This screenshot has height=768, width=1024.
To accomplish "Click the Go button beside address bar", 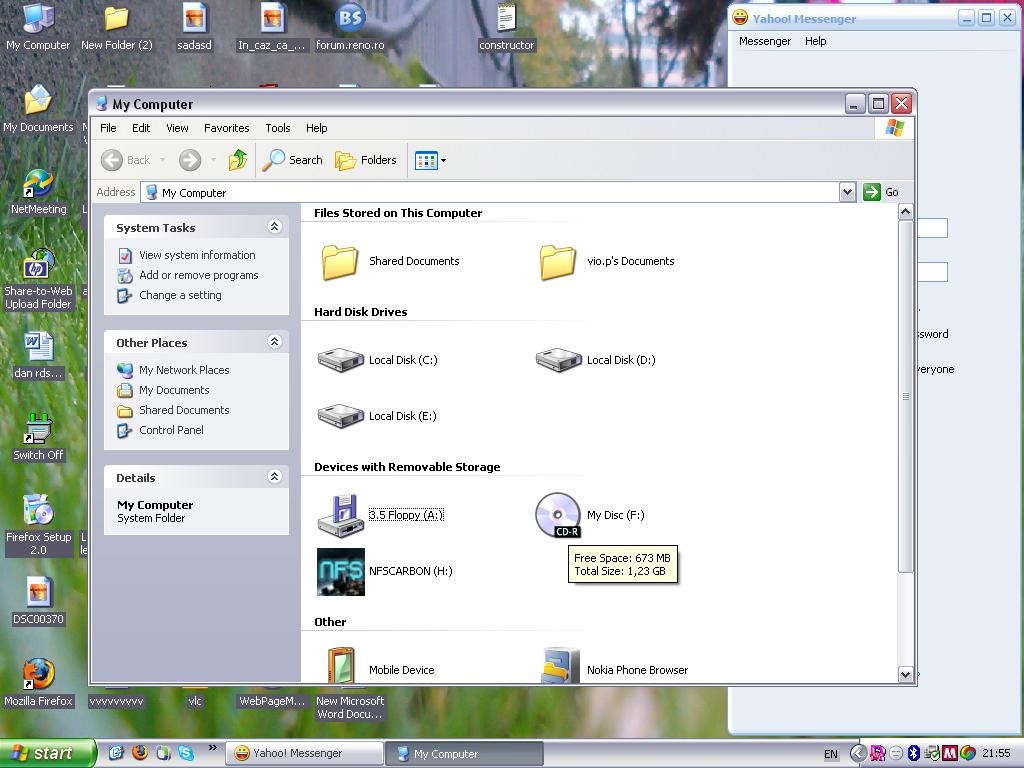I will coord(882,192).
